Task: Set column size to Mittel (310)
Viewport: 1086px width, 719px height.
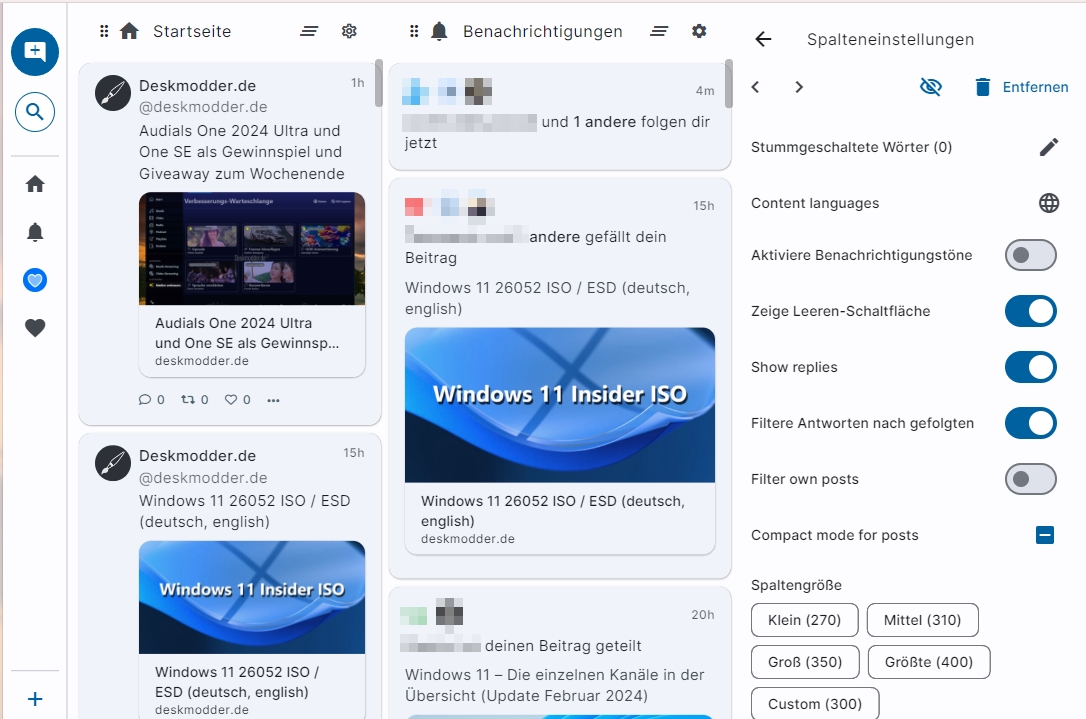Action: (923, 620)
